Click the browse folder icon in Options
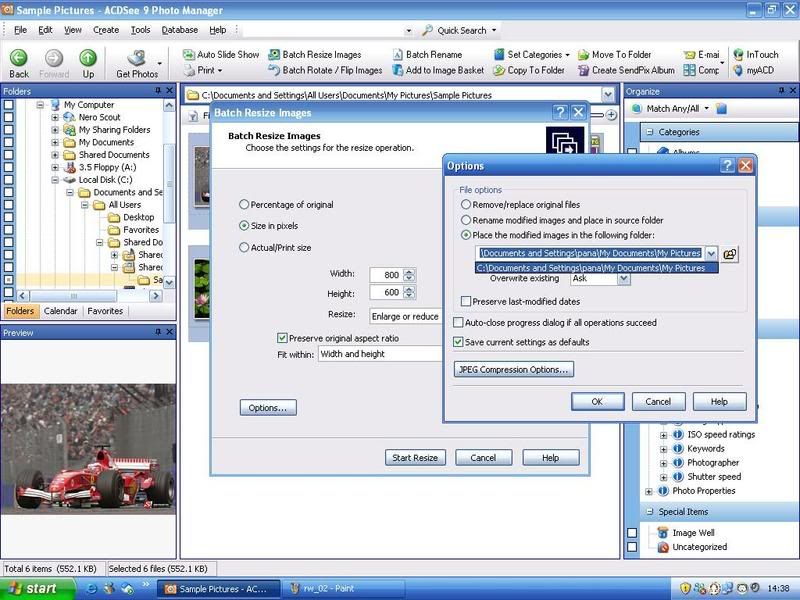800x600 pixels. tap(730, 254)
